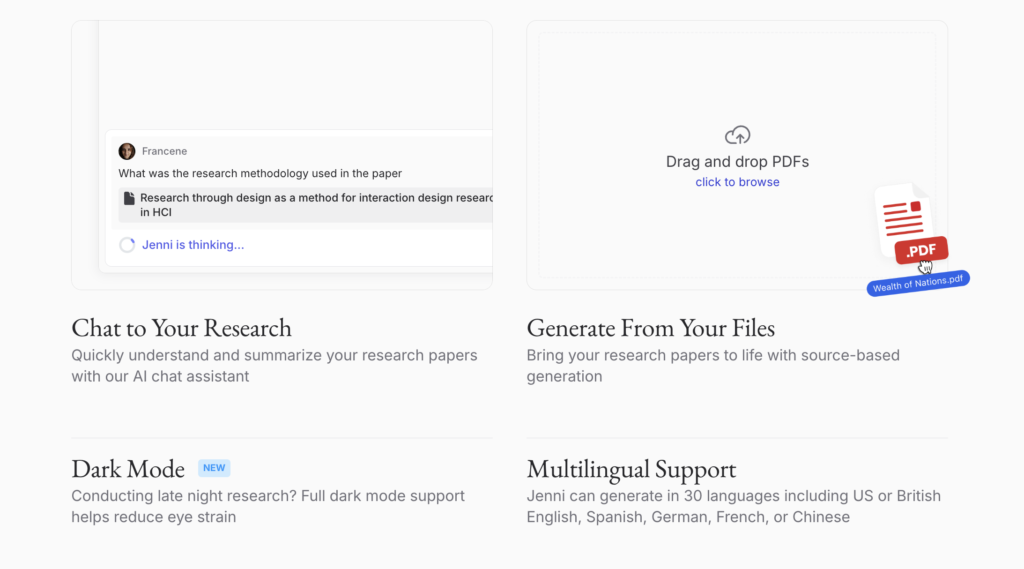Click the "Dark Mode" heading
Screen dimensions: 1024x569
point(128,468)
